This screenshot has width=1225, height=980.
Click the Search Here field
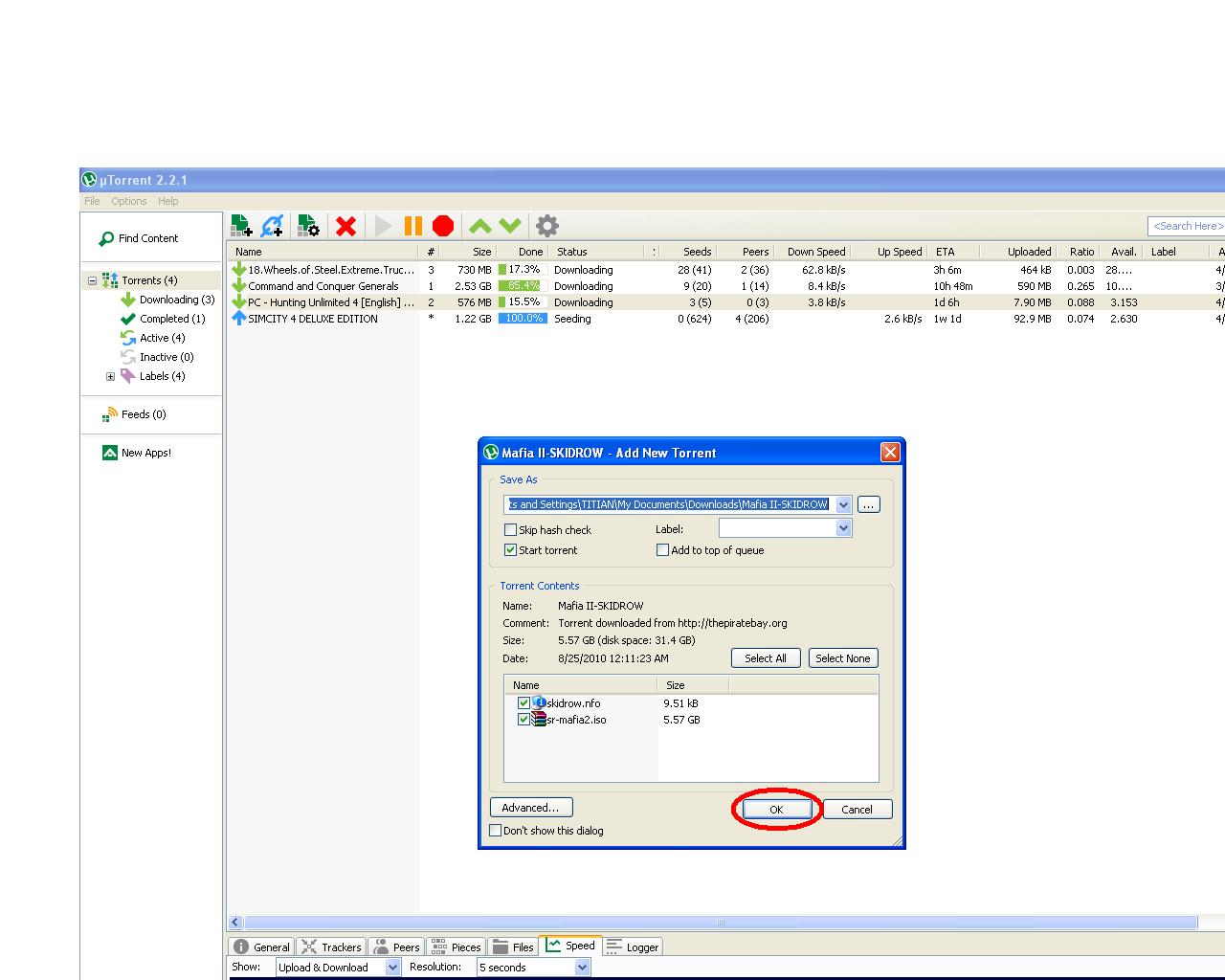tap(1187, 226)
